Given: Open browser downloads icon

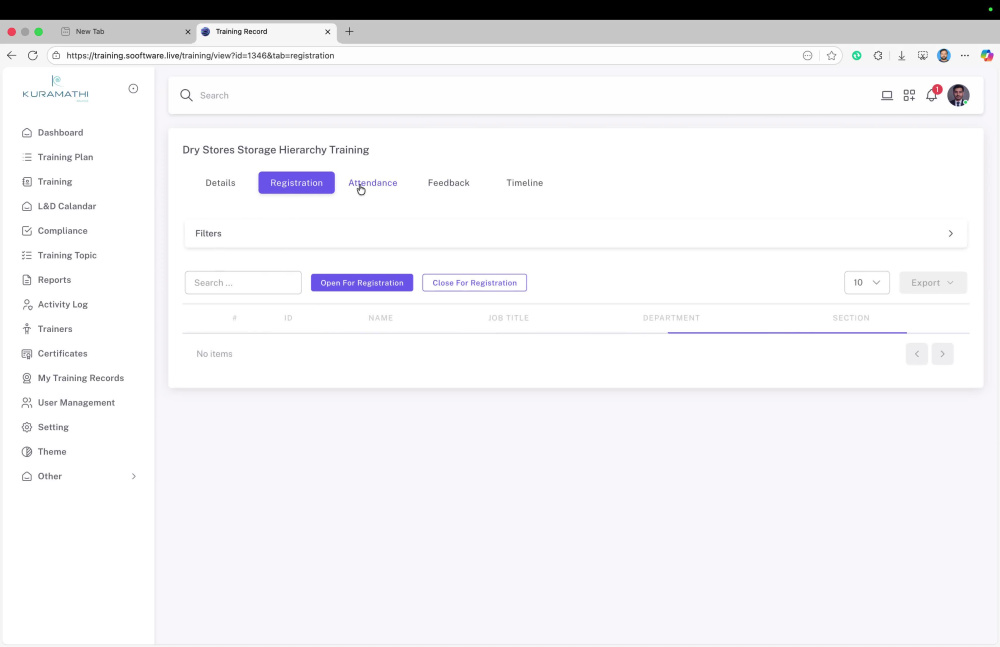Looking at the screenshot, I should coord(901,56).
